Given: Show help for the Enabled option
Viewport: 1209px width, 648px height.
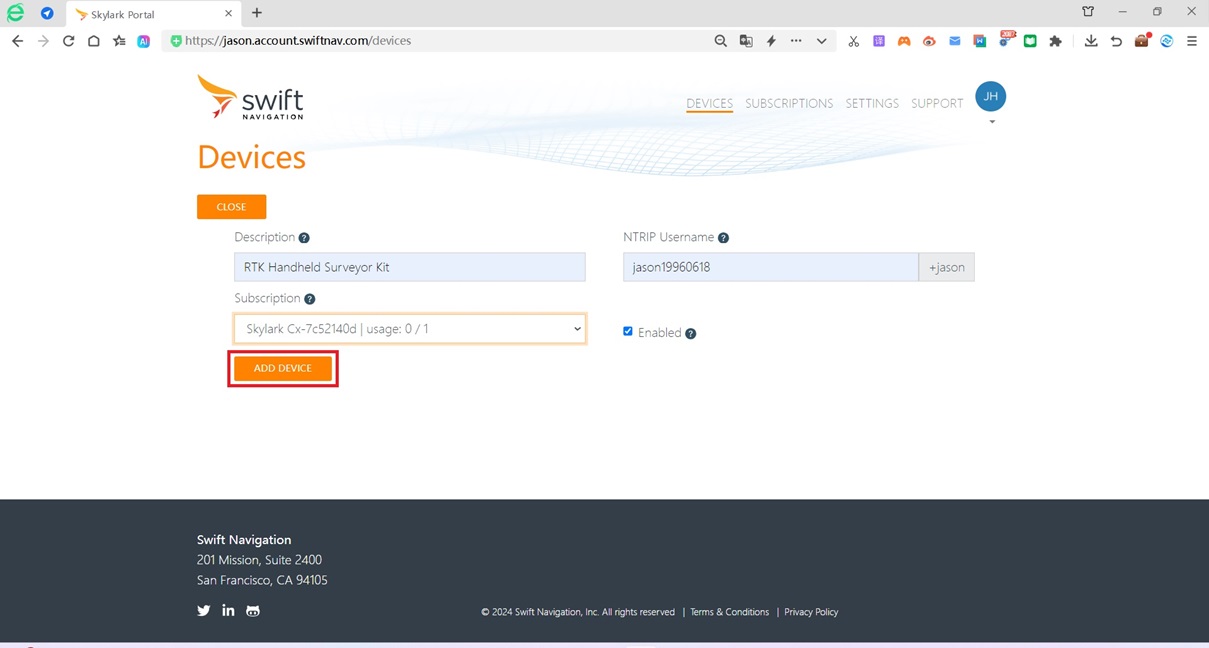Looking at the screenshot, I should pyautogui.click(x=691, y=333).
